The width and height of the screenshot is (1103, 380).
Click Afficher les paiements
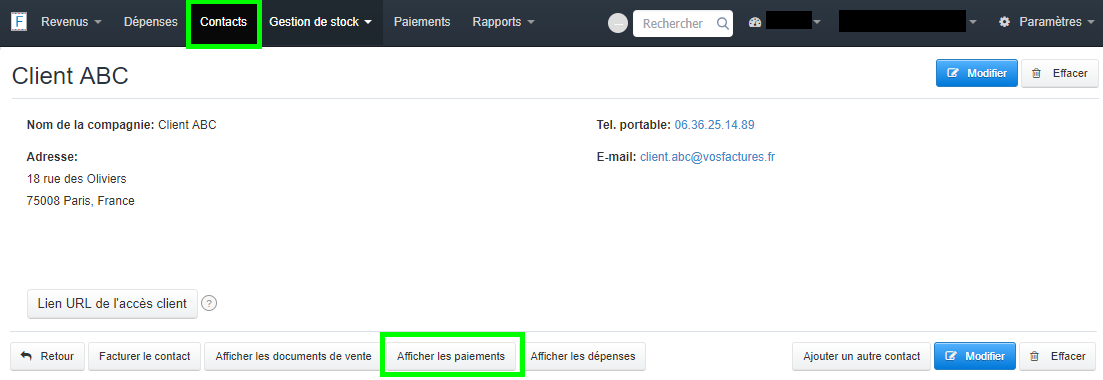[x=451, y=356]
